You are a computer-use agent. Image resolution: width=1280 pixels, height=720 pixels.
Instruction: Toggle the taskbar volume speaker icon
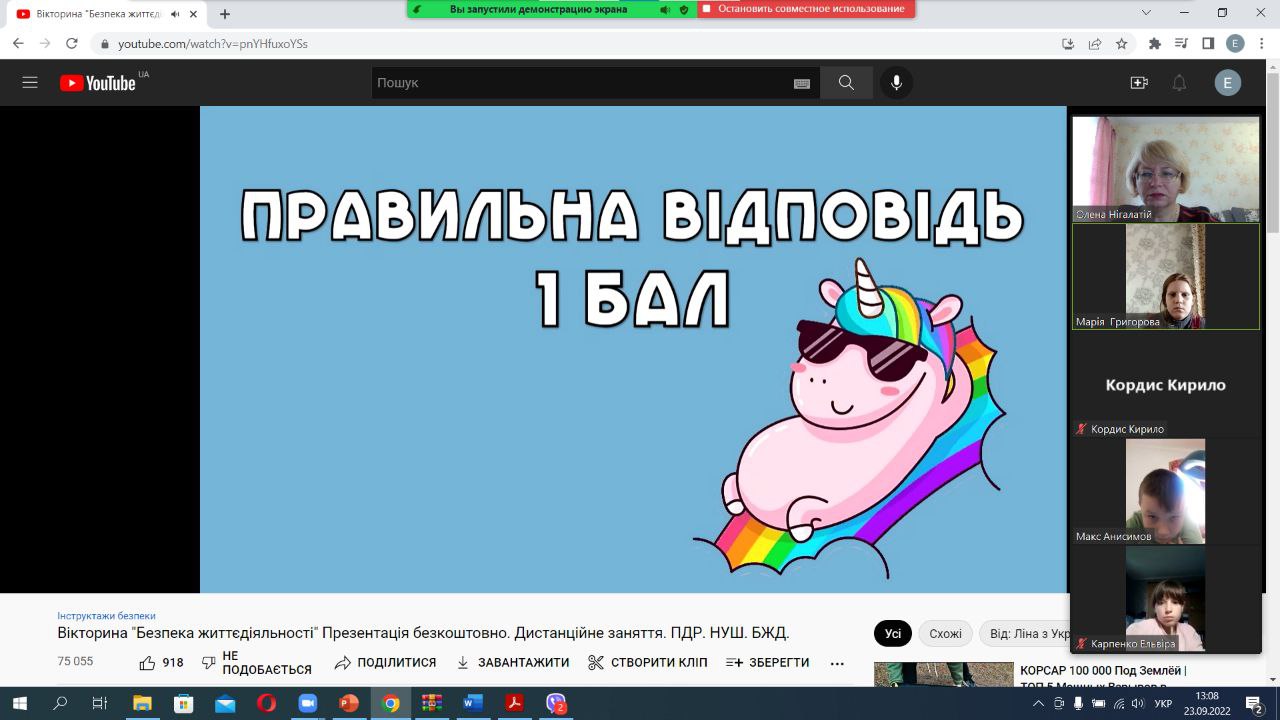(x=1138, y=703)
